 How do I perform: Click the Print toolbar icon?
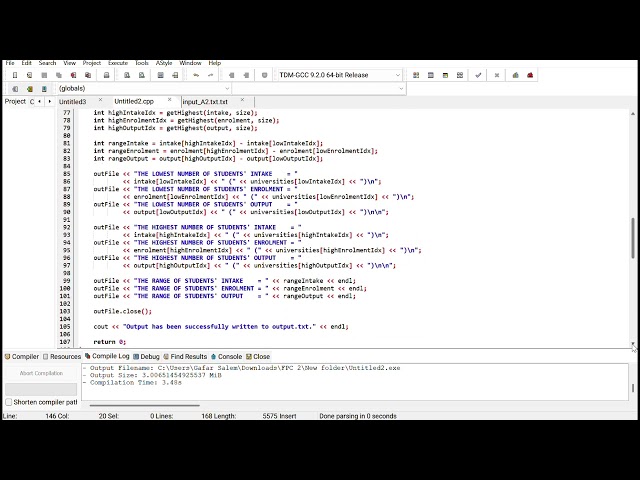click(x=107, y=75)
